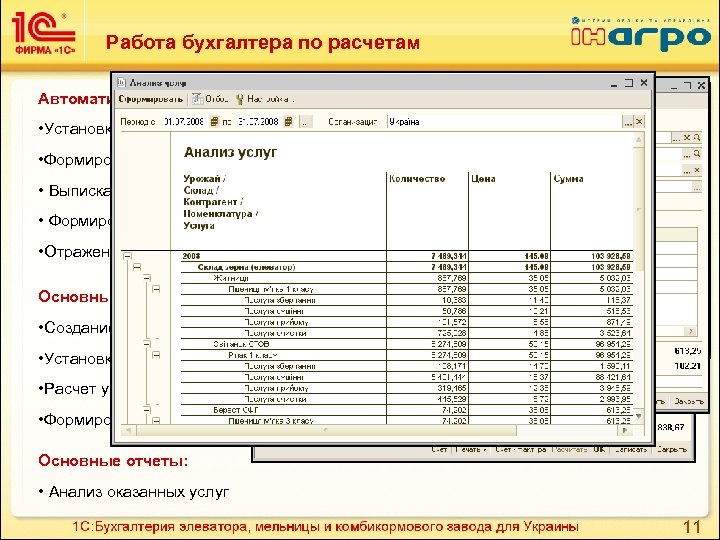
Task: Open Организация selection ellipsis button
Action: (x=627, y=122)
